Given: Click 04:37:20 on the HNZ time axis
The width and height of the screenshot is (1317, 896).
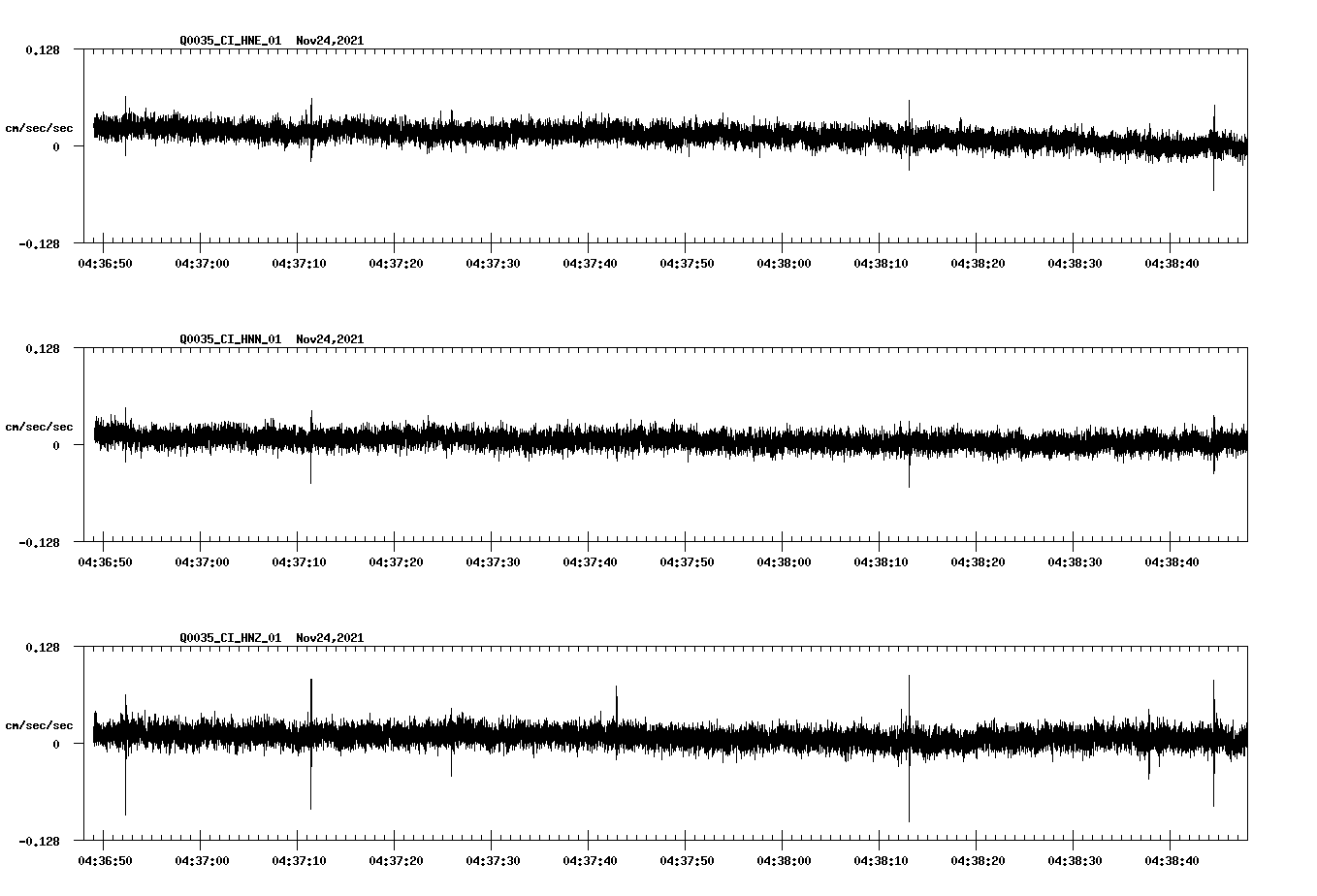Looking at the screenshot, I should pyautogui.click(x=396, y=861).
